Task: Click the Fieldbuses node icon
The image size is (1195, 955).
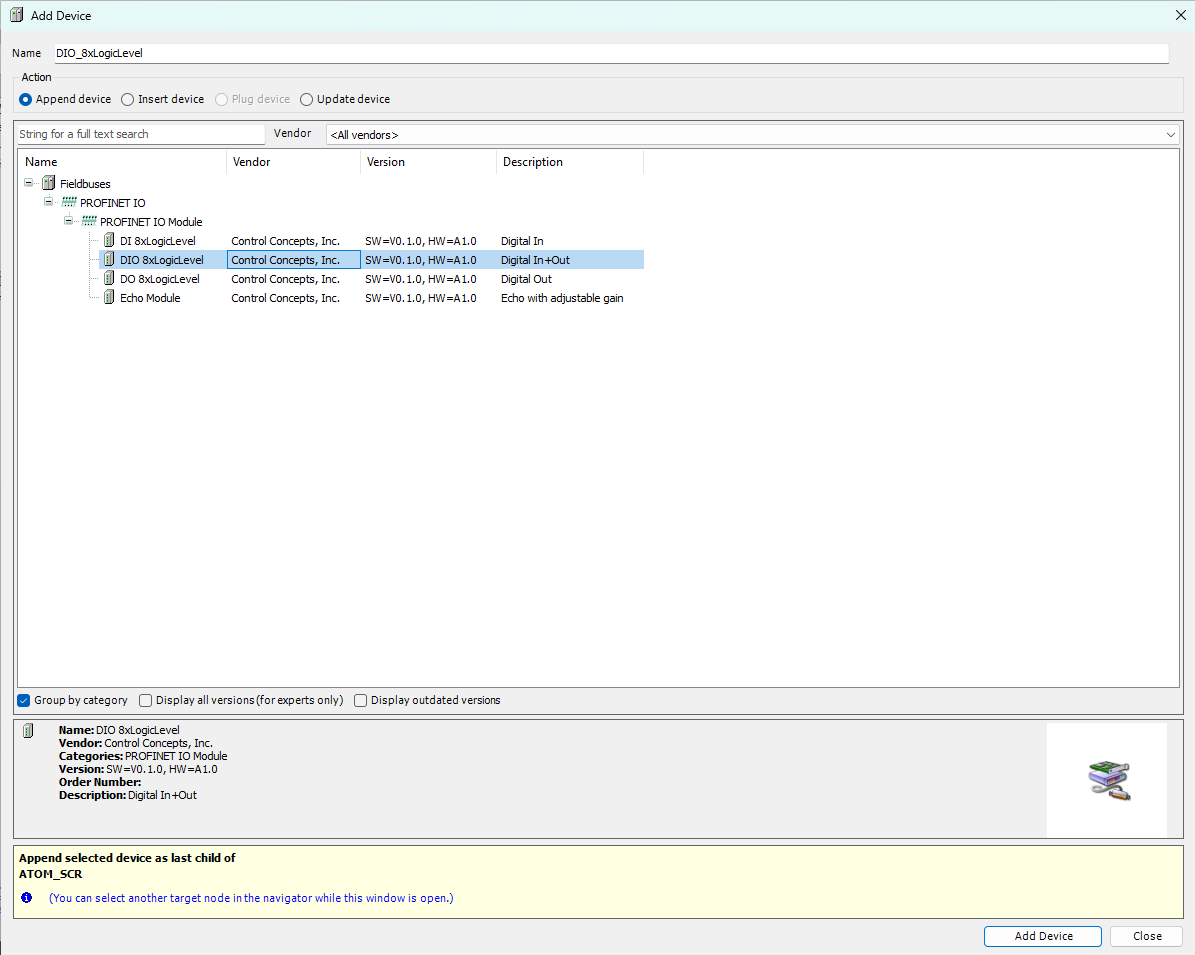Action: click(48, 183)
